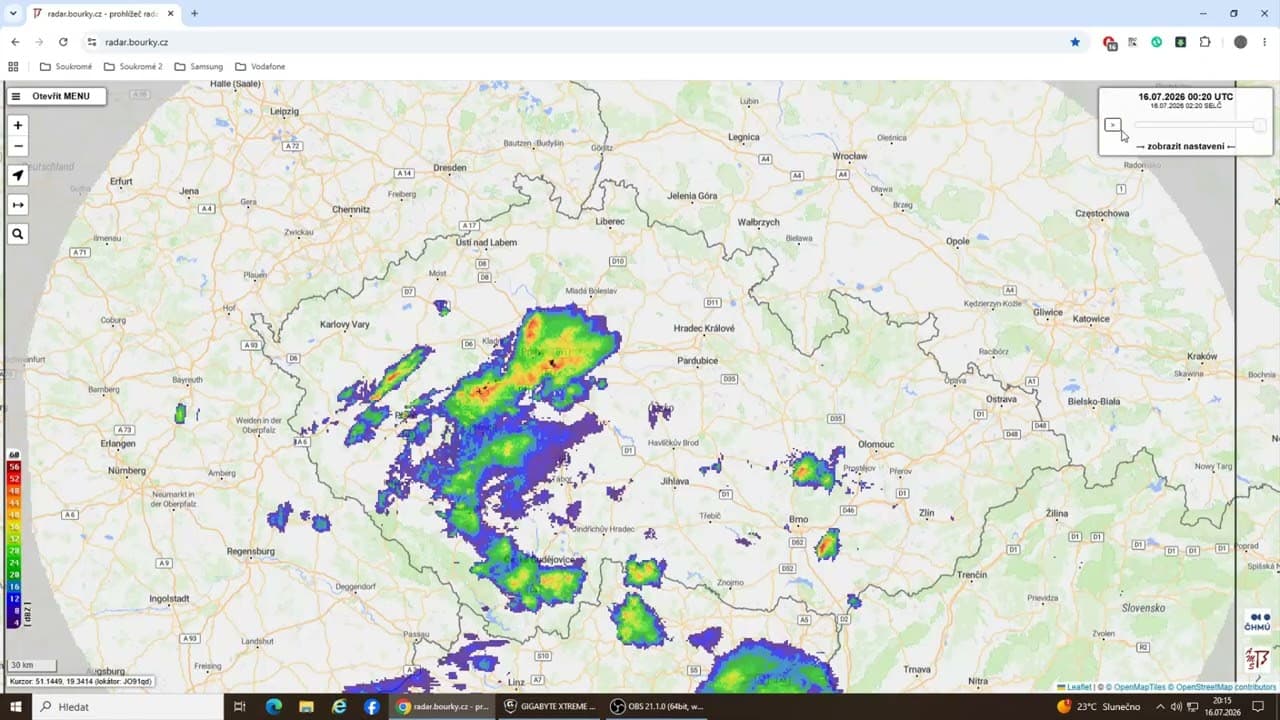Viewport: 1280px width, 720px height.
Task: Switch to the OBS 21.1.0 taskbar window
Action: click(x=657, y=706)
